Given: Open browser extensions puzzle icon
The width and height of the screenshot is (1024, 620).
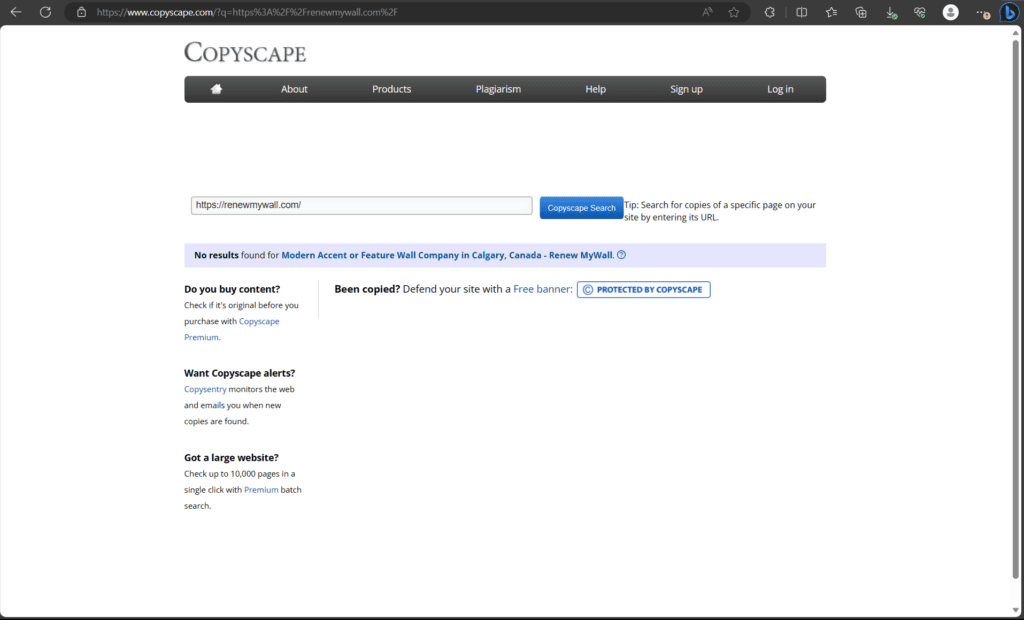Looking at the screenshot, I should (x=769, y=12).
